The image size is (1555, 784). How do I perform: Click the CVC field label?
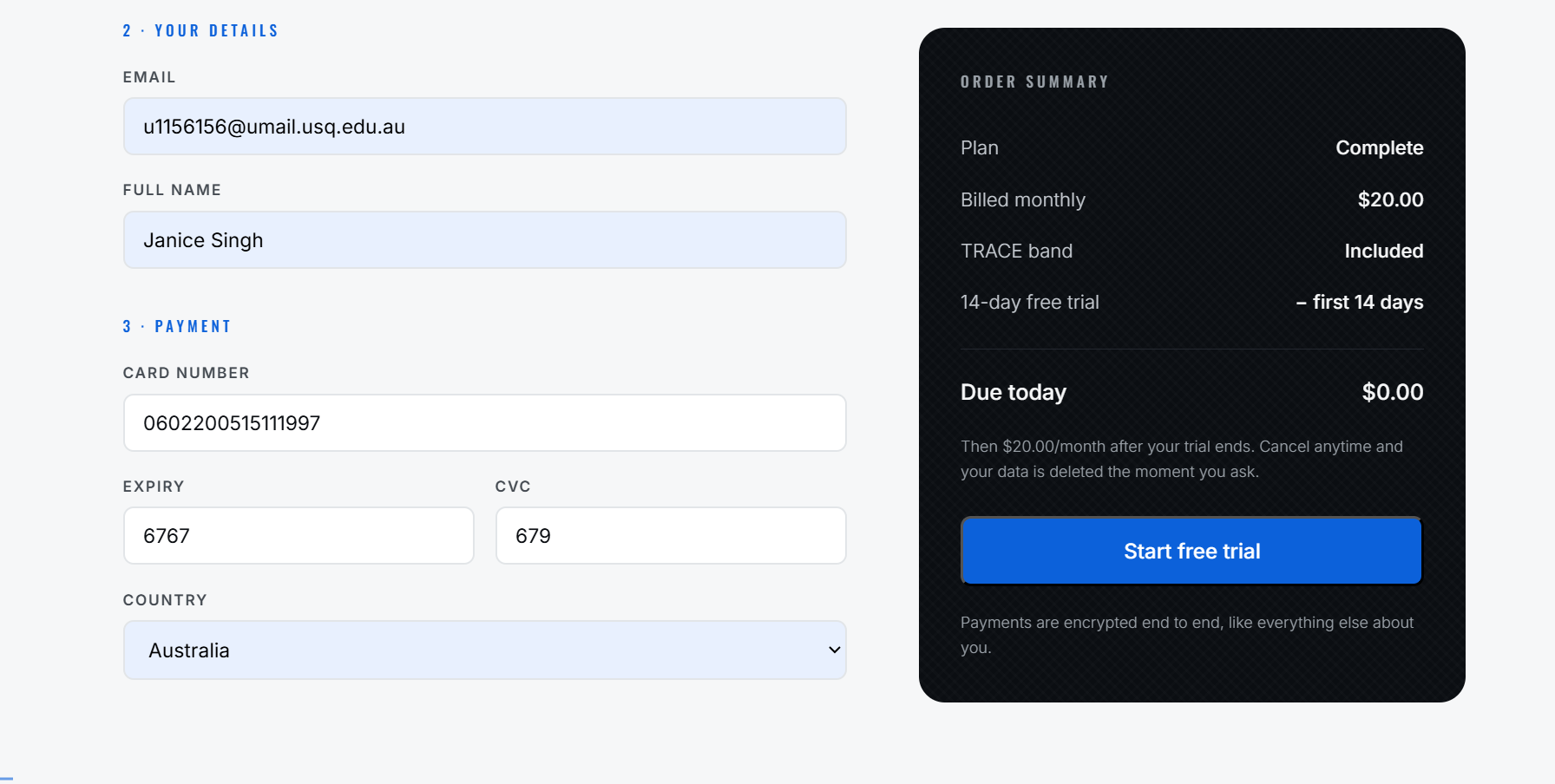tap(513, 487)
